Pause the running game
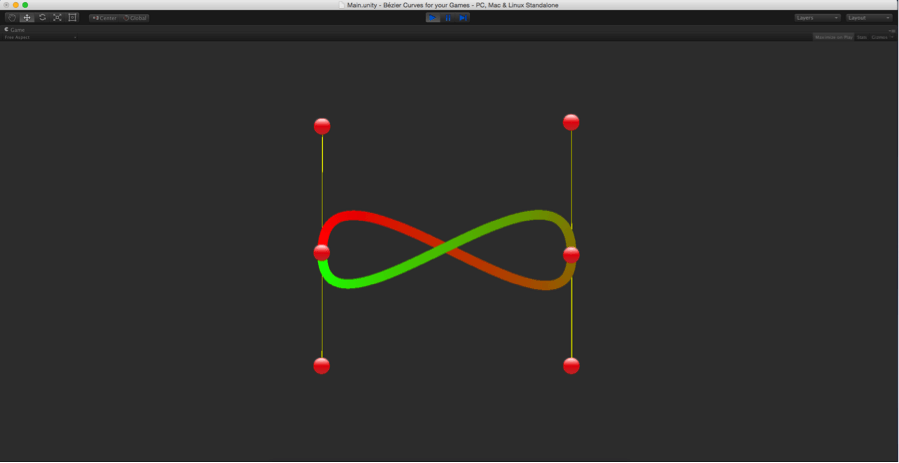Screen dimensions: 899x463 [448, 18]
